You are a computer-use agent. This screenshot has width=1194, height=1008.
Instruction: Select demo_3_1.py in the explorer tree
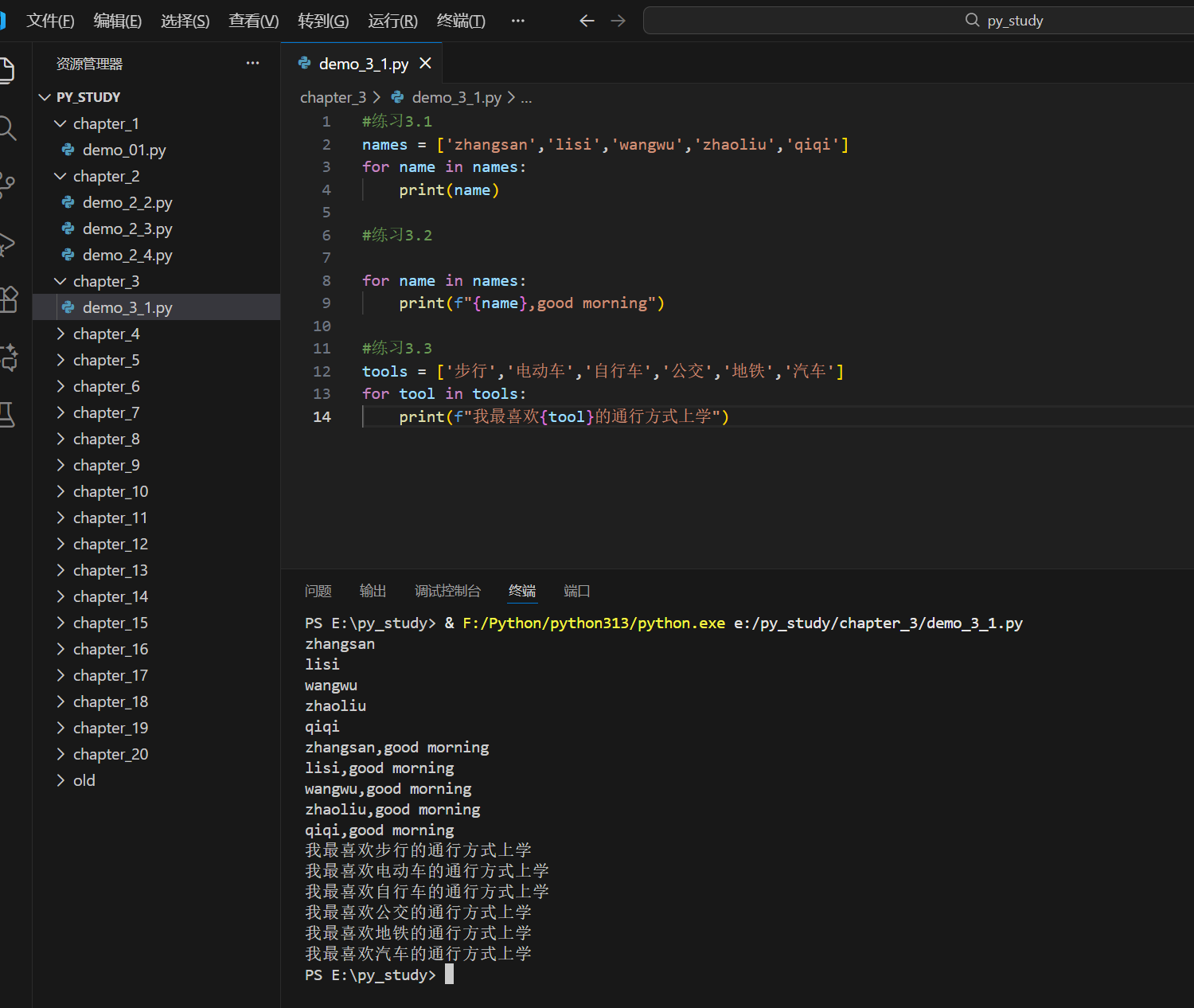(x=156, y=307)
